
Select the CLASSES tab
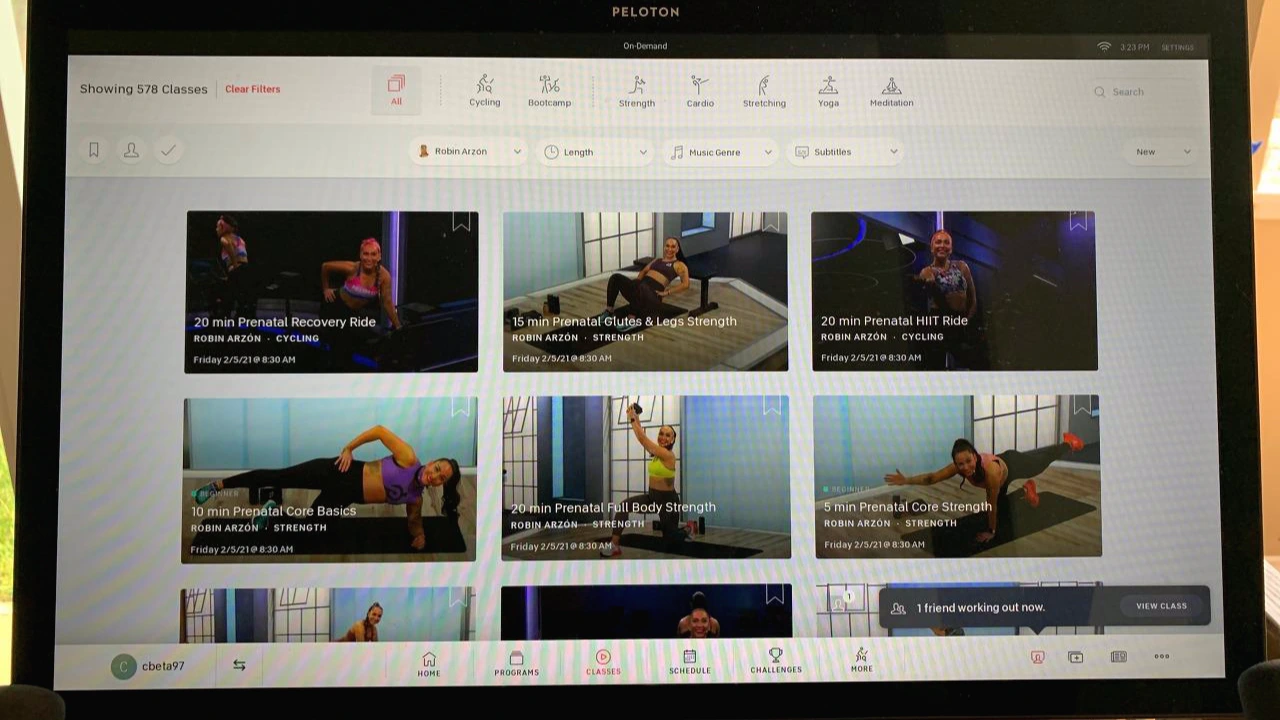[603, 663]
